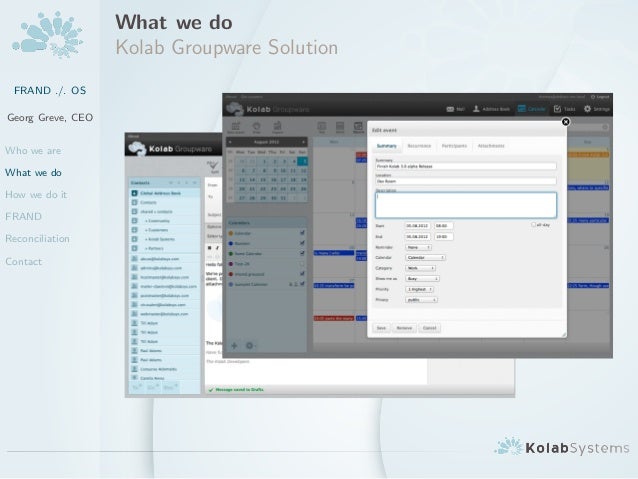This screenshot has height=479, width=638.
Task: Jump to Reconciliation slide section
Action: point(37,238)
